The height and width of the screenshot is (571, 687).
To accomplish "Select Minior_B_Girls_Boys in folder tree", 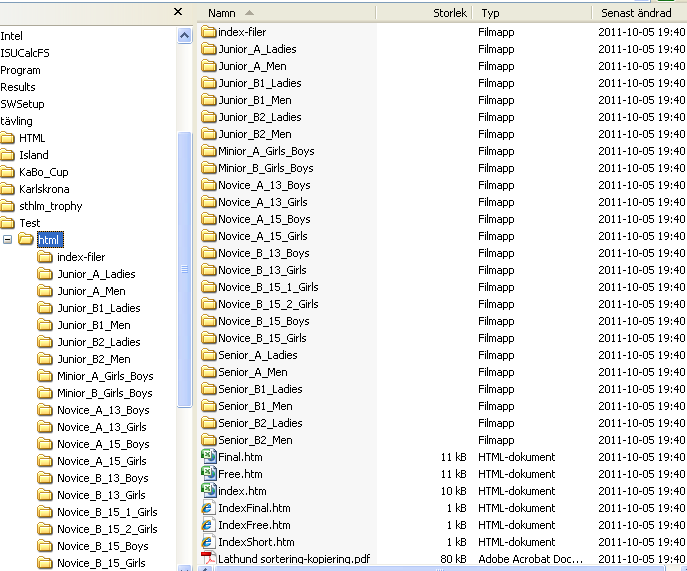I will (x=105, y=393).
